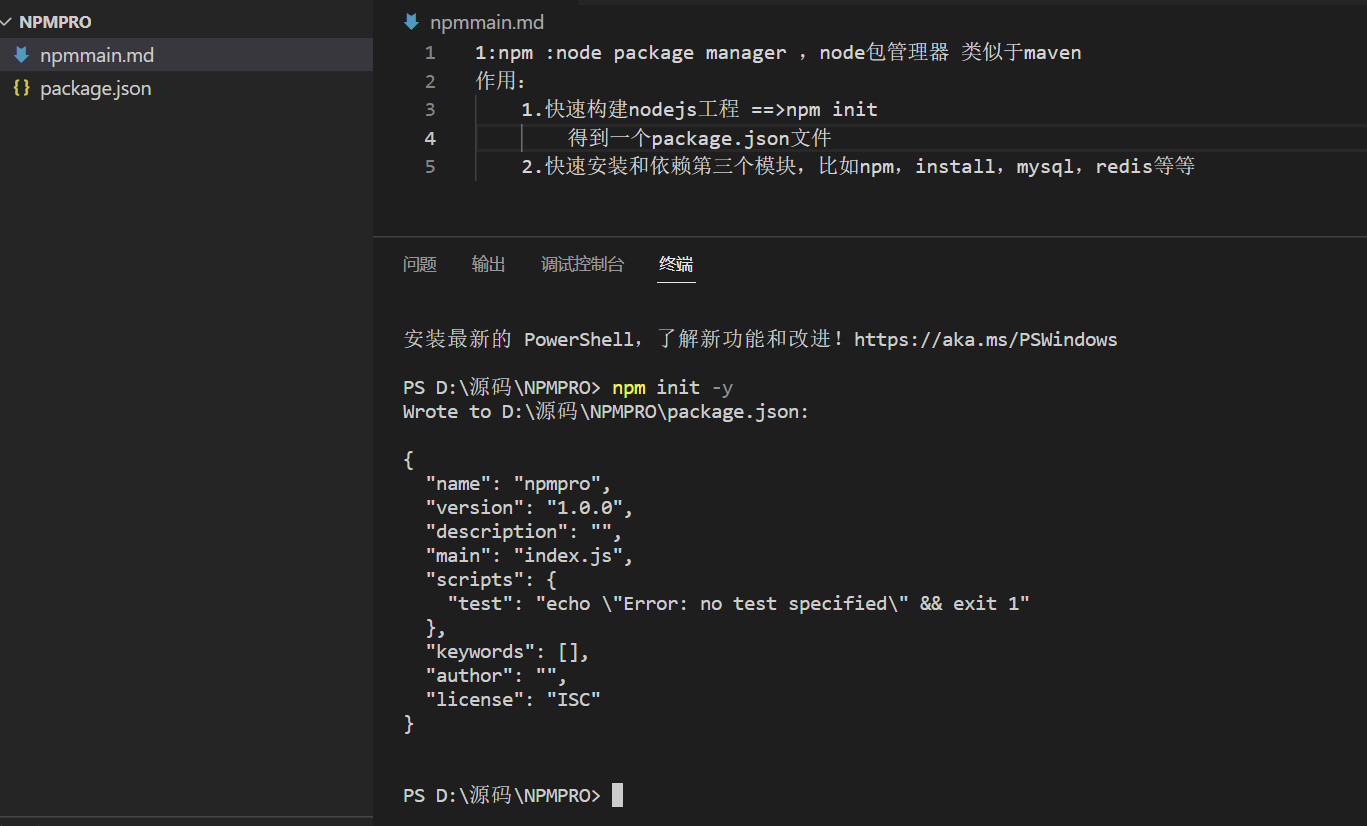
Task: Click line number 5 in the editor gutter
Action: pyautogui.click(x=430, y=166)
